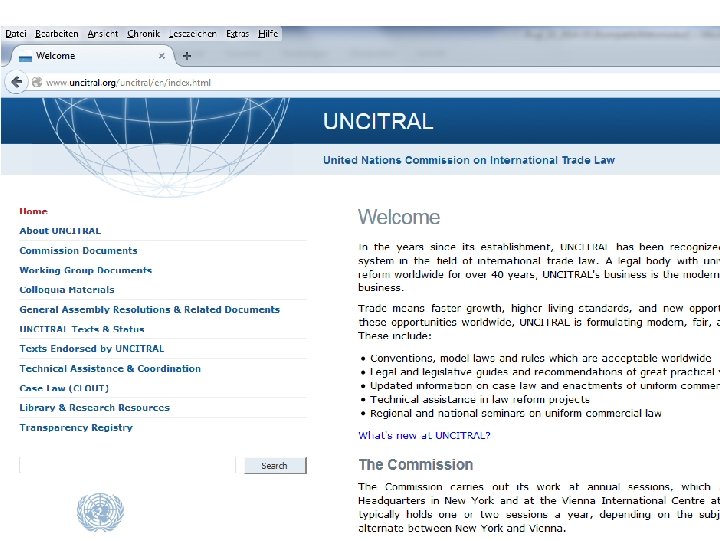Open the Lesezeichen menu
This screenshot has width=720, height=540.
pos(192,34)
